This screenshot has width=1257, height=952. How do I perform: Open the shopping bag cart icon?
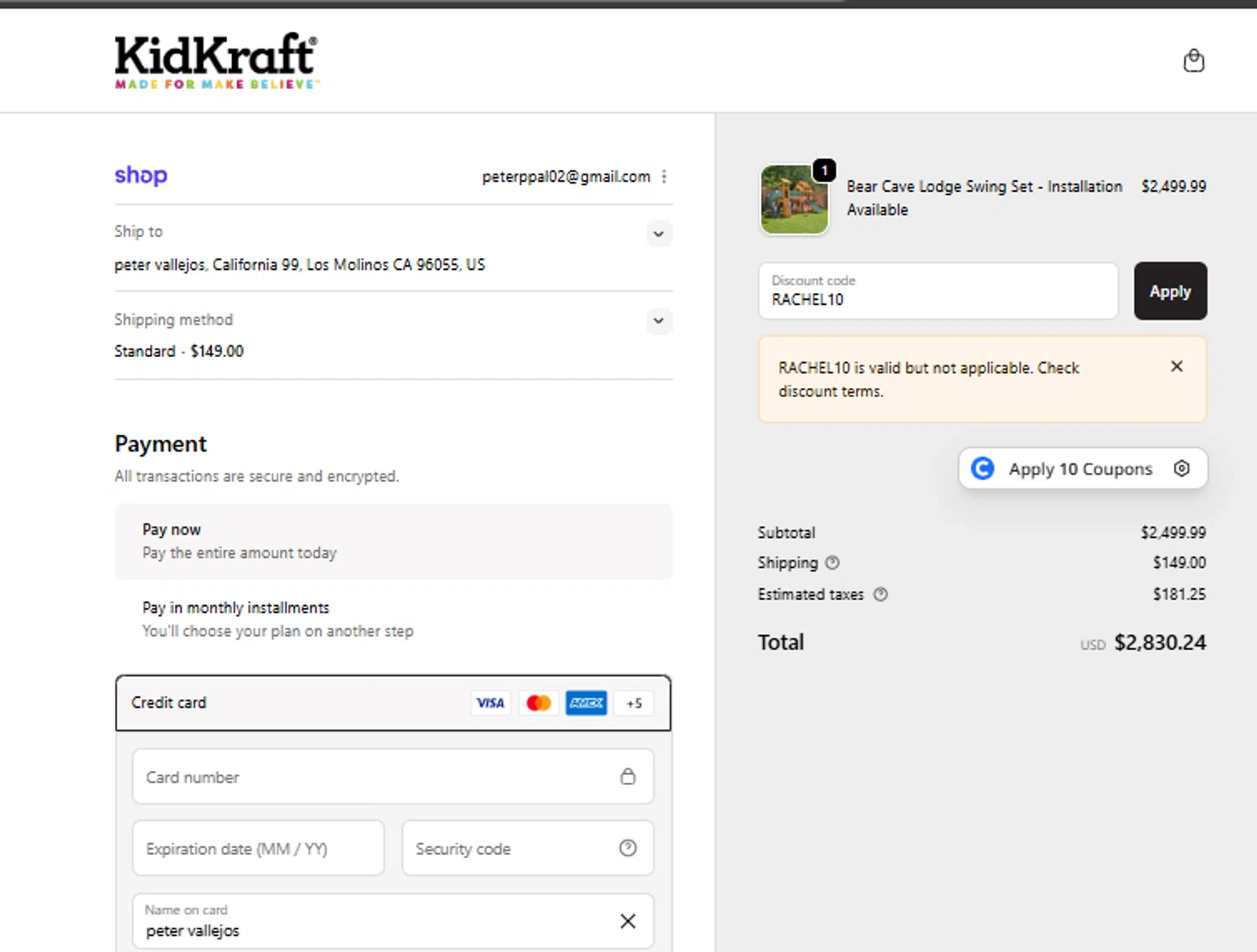click(1193, 60)
